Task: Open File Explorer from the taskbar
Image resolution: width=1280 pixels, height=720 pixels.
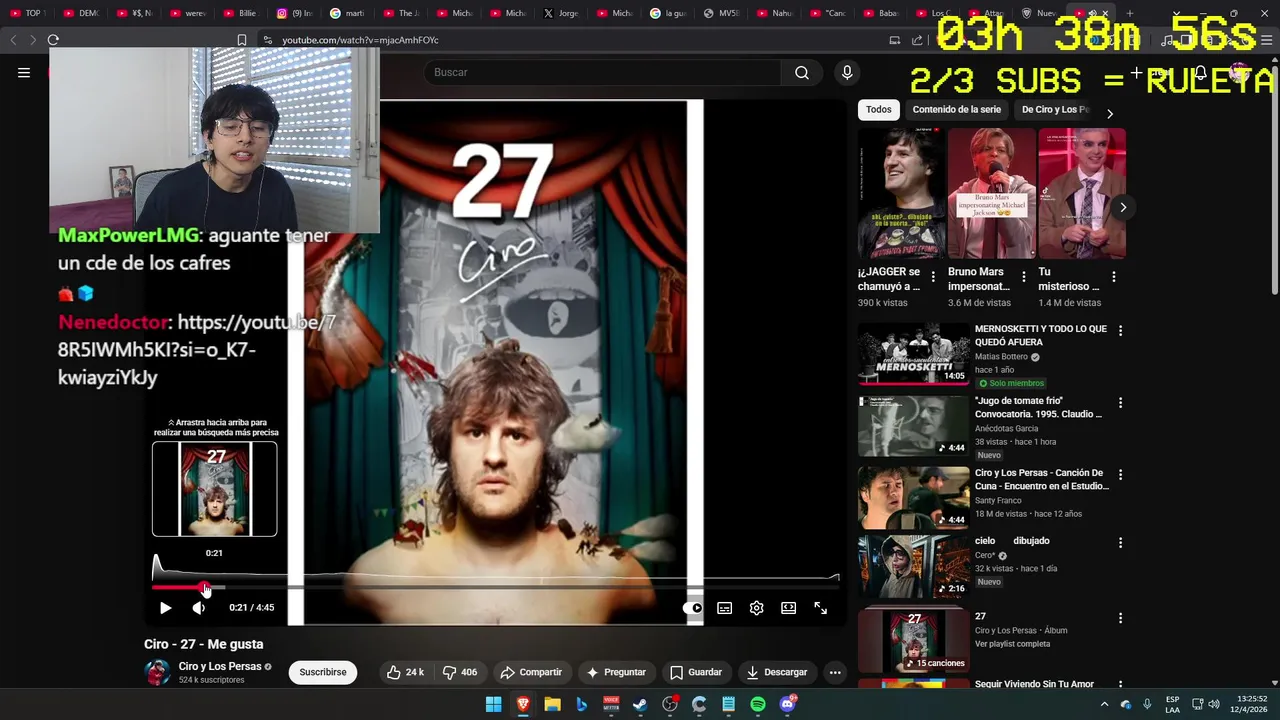Action: click(552, 704)
